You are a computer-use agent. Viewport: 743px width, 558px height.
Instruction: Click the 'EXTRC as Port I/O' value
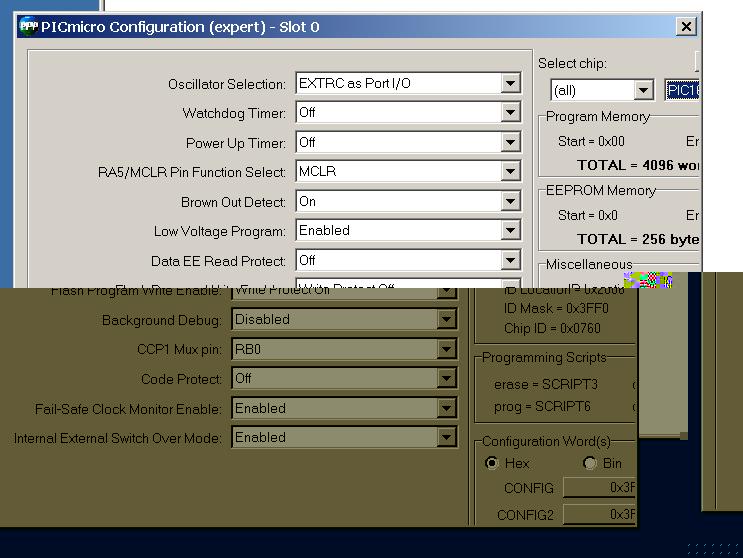coord(354,83)
